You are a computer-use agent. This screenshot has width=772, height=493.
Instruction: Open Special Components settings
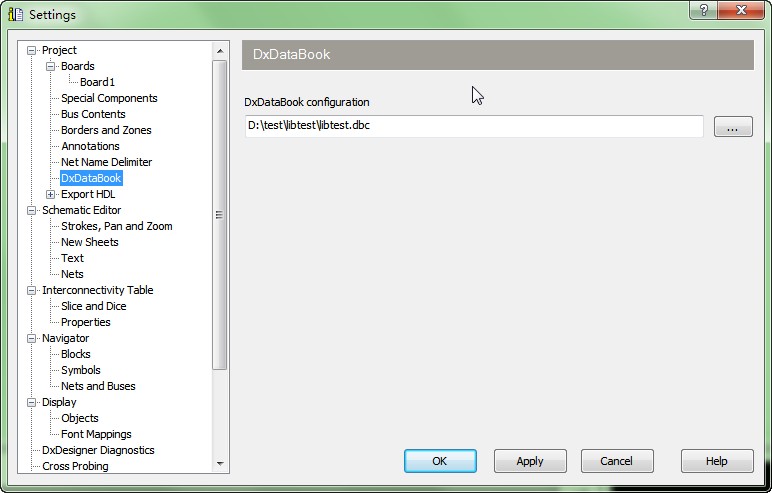point(109,98)
